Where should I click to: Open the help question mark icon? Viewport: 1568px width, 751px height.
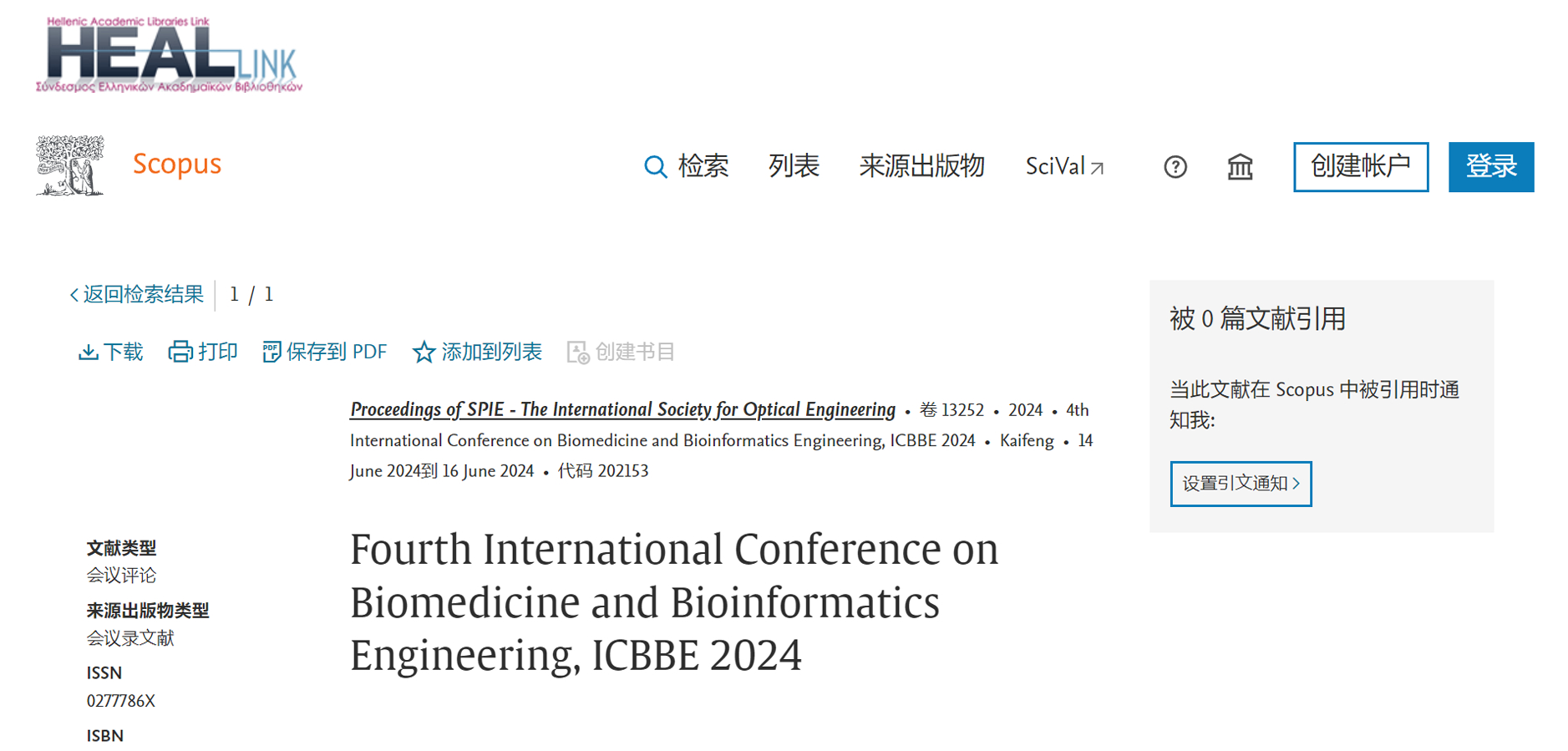(x=1175, y=167)
